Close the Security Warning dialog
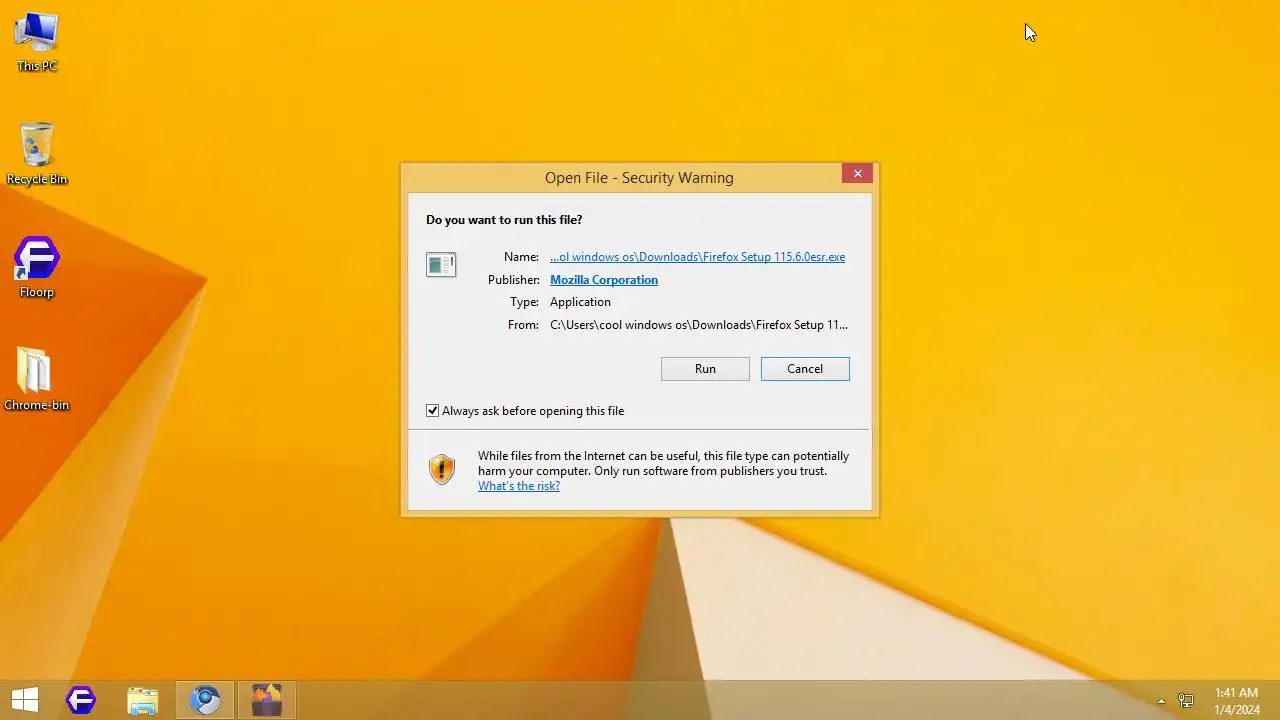1280x720 pixels. coord(857,174)
